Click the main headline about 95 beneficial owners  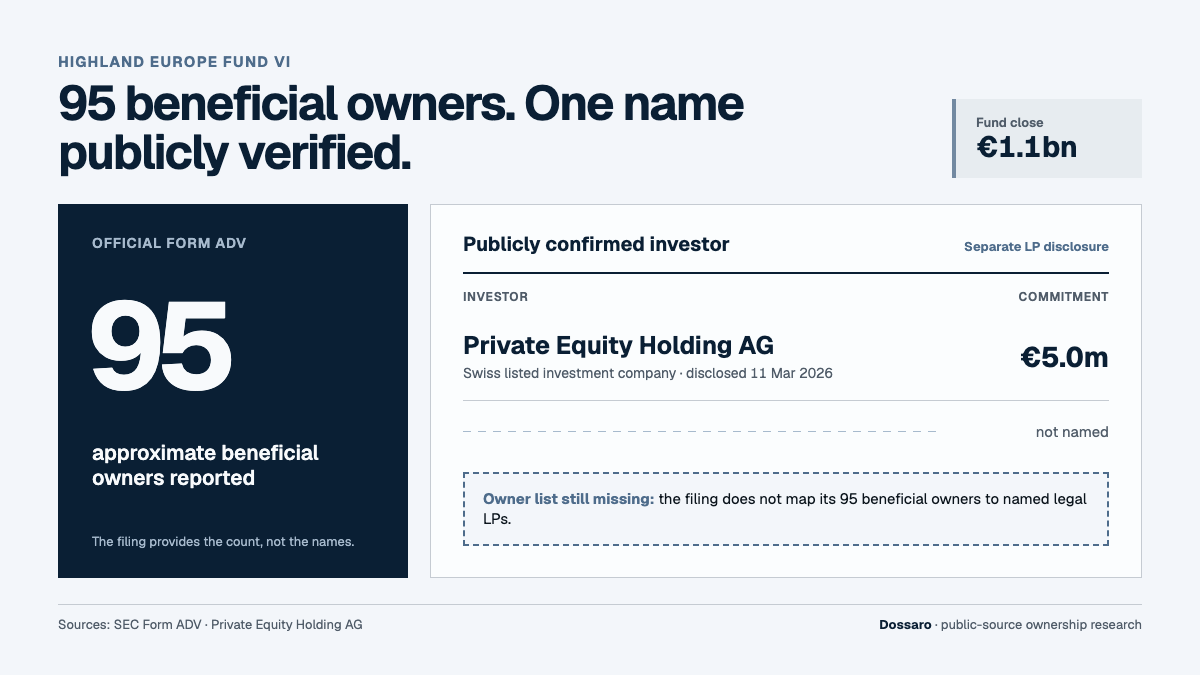pos(401,128)
